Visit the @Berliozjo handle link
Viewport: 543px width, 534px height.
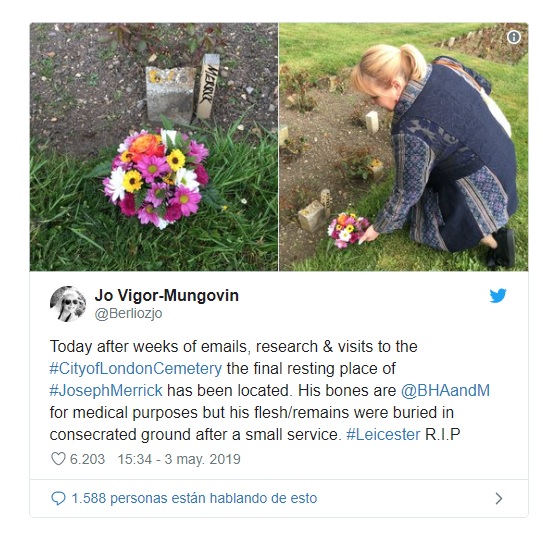(128, 313)
